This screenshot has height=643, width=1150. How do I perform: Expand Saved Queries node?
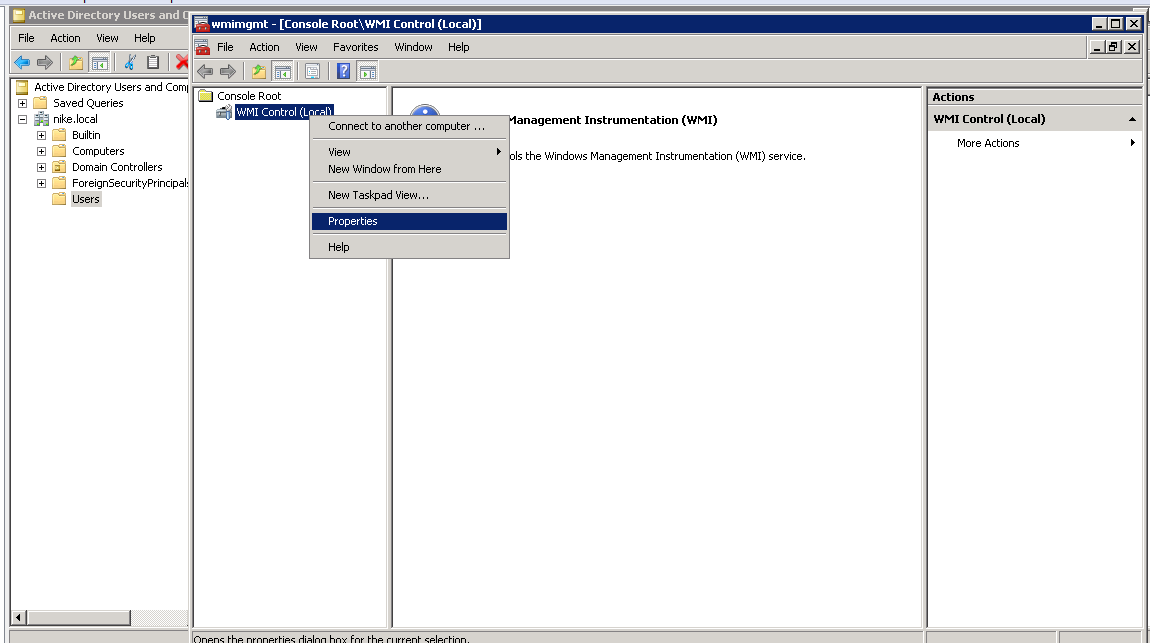(22, 103)
